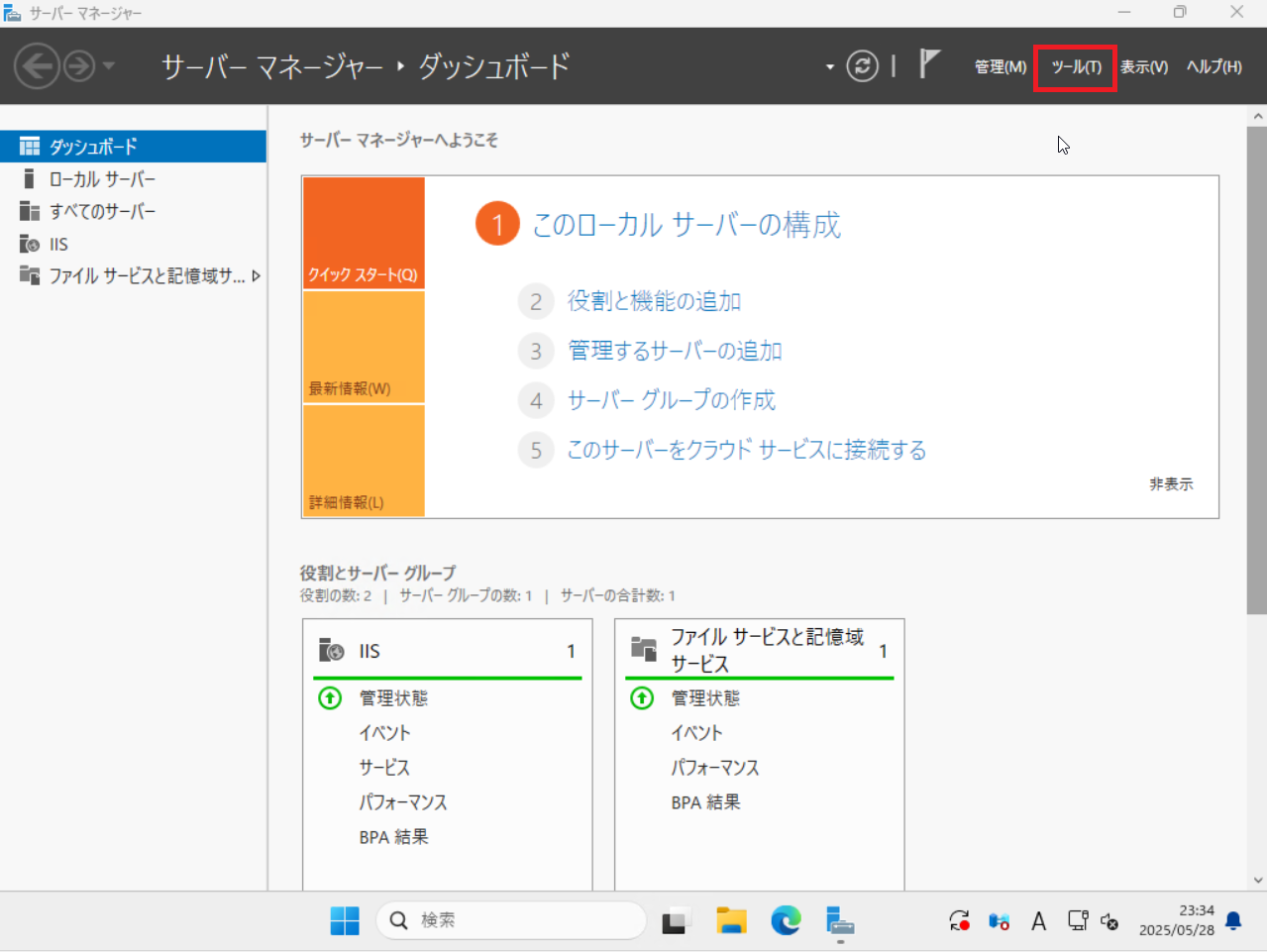Expand the ファイル サービス sidebar arrow
The width and height of the screenshot is (1267, 952).
[x=257, y=275]
